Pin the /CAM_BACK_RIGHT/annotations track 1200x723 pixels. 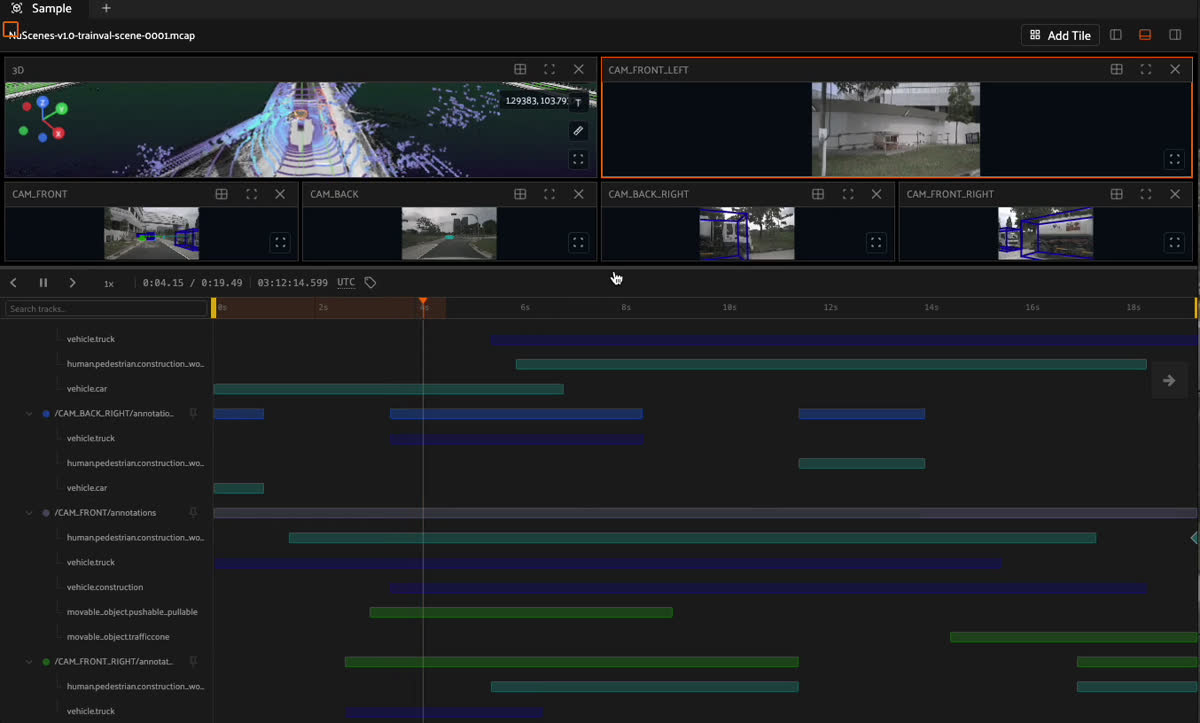(x=193, y=413)
